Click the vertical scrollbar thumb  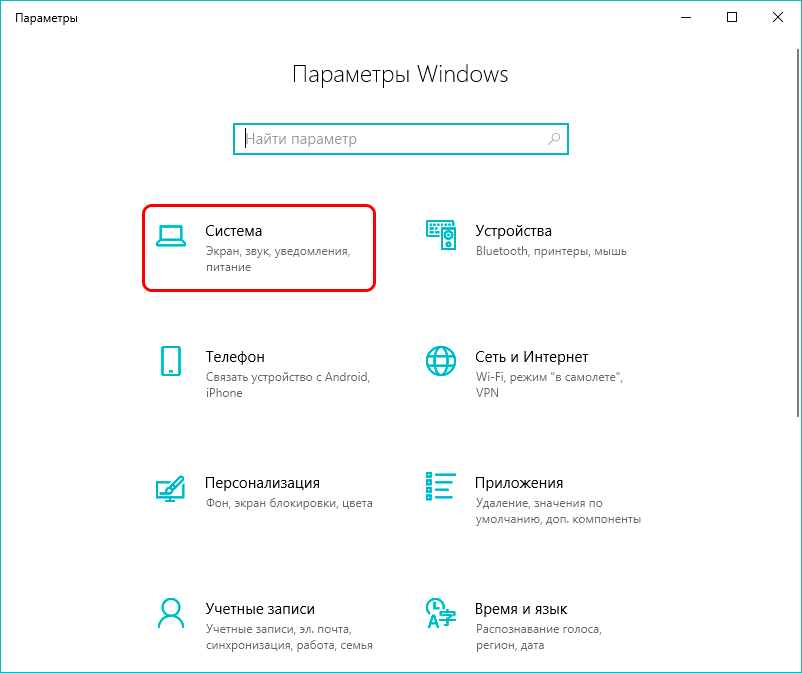point(798,233)
